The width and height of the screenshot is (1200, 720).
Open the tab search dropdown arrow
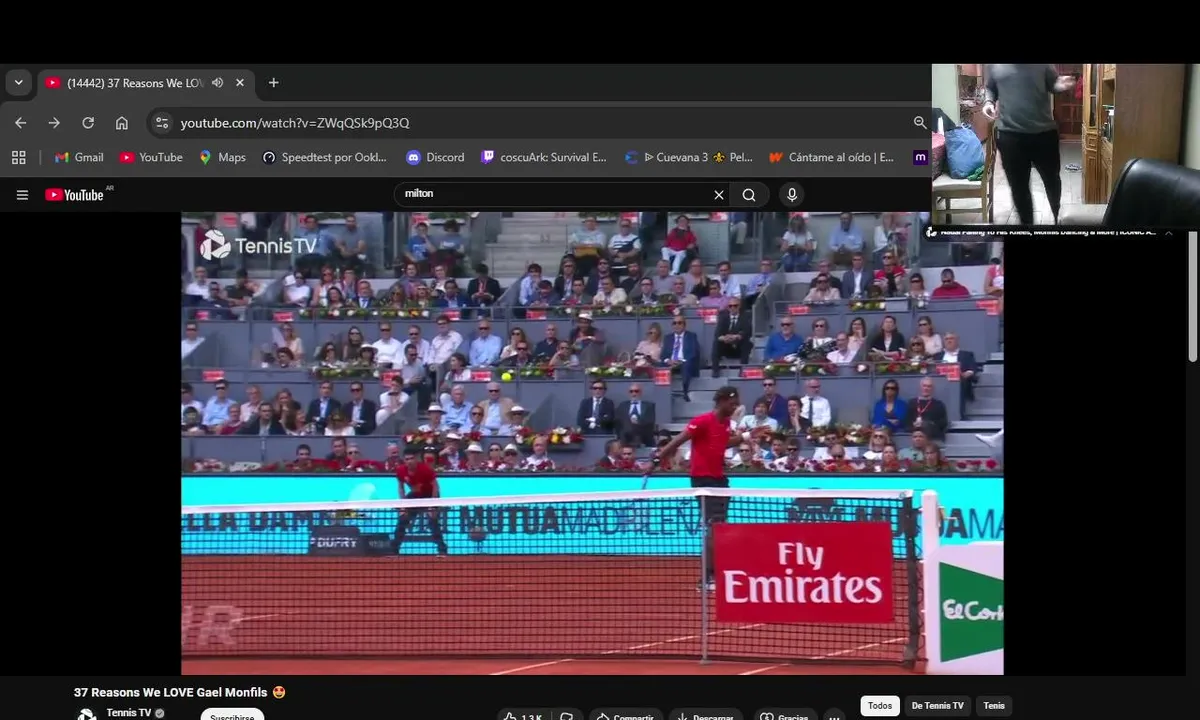[18, 83]
